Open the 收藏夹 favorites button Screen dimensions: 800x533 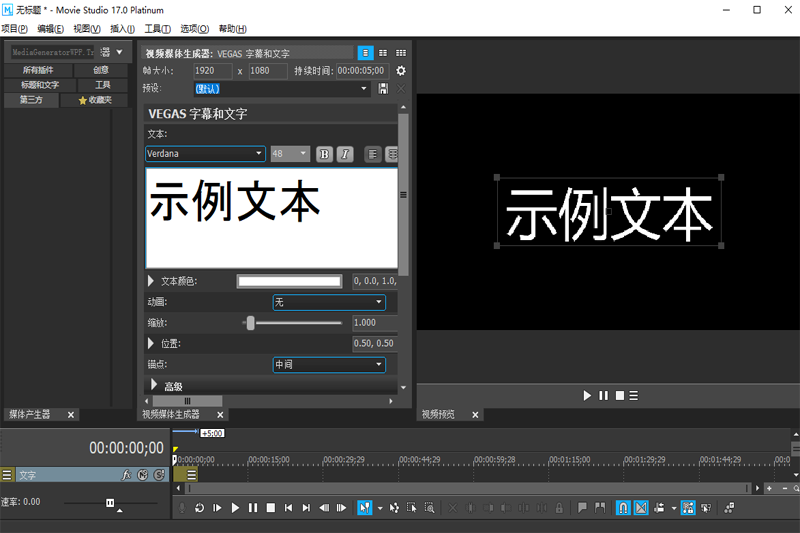tap(95, 100)
